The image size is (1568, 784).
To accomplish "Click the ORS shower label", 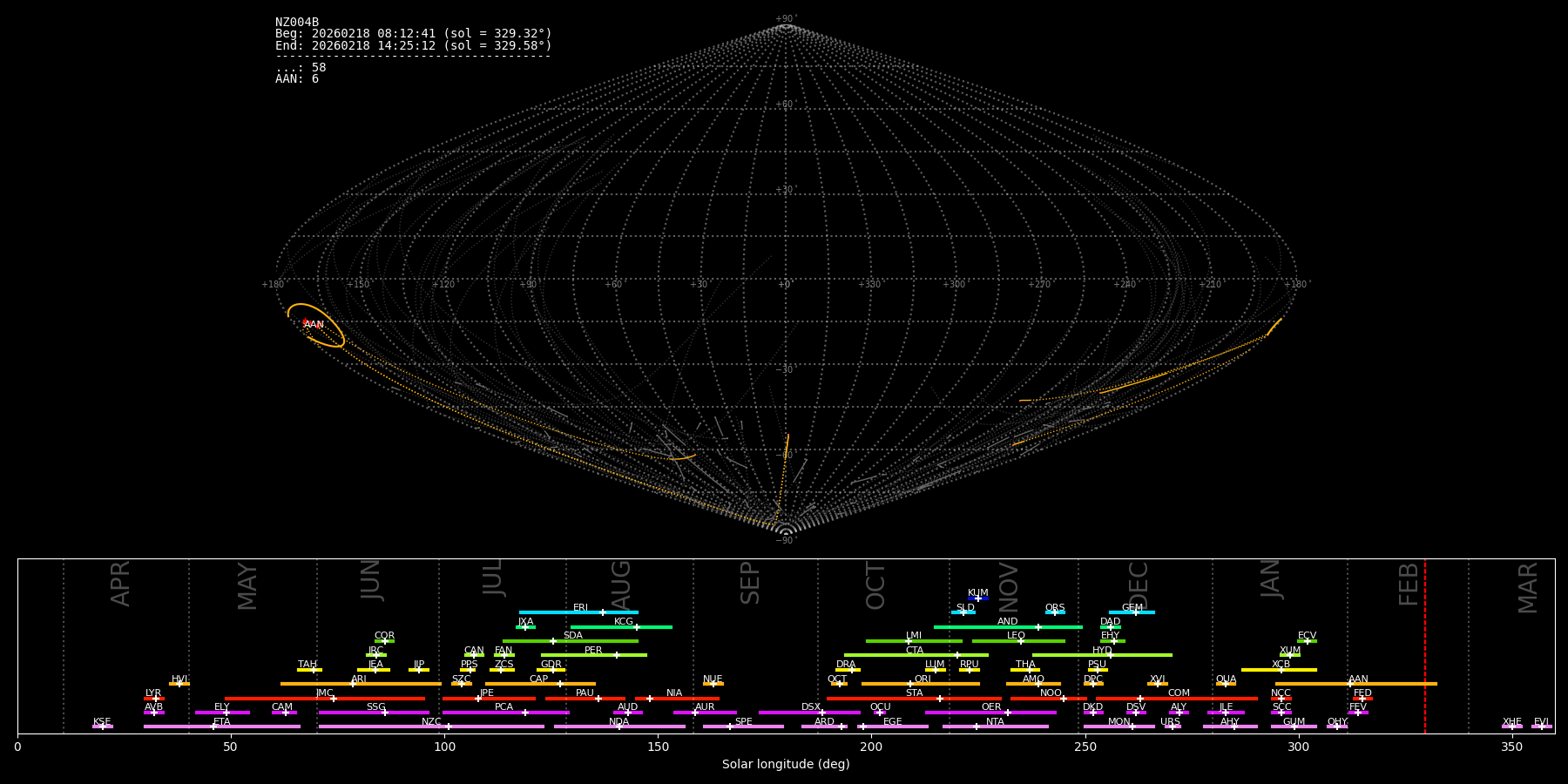I will (1055, 608).
